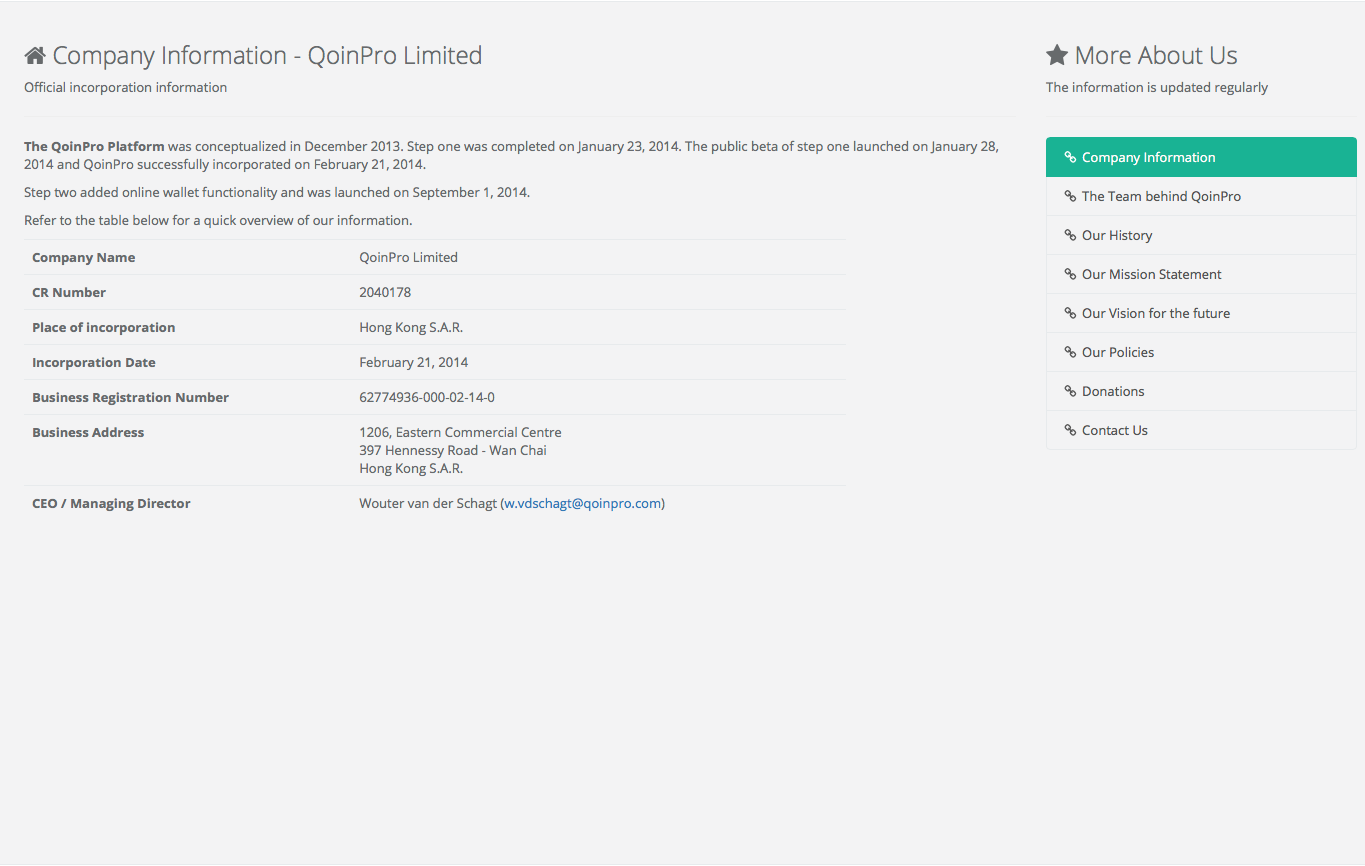Open the Donations page
The width and height of the screenshot is (1365, 866).
(1201, 391)
